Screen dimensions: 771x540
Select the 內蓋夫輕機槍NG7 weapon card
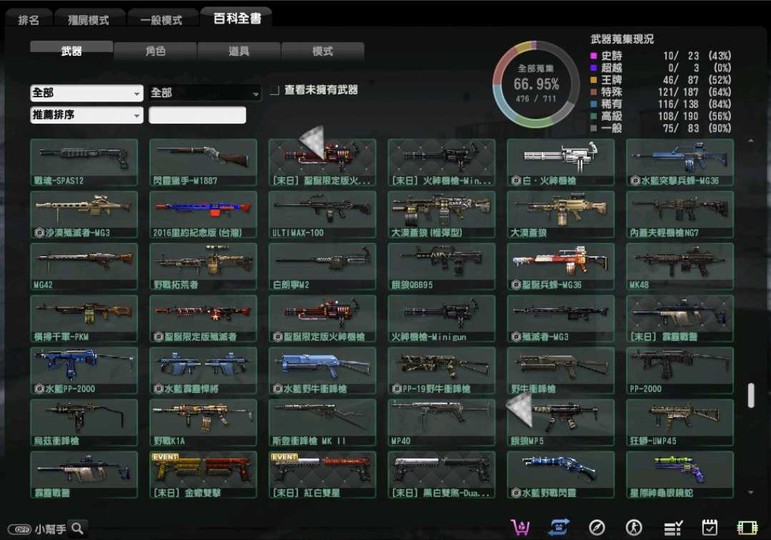point(680,214)
